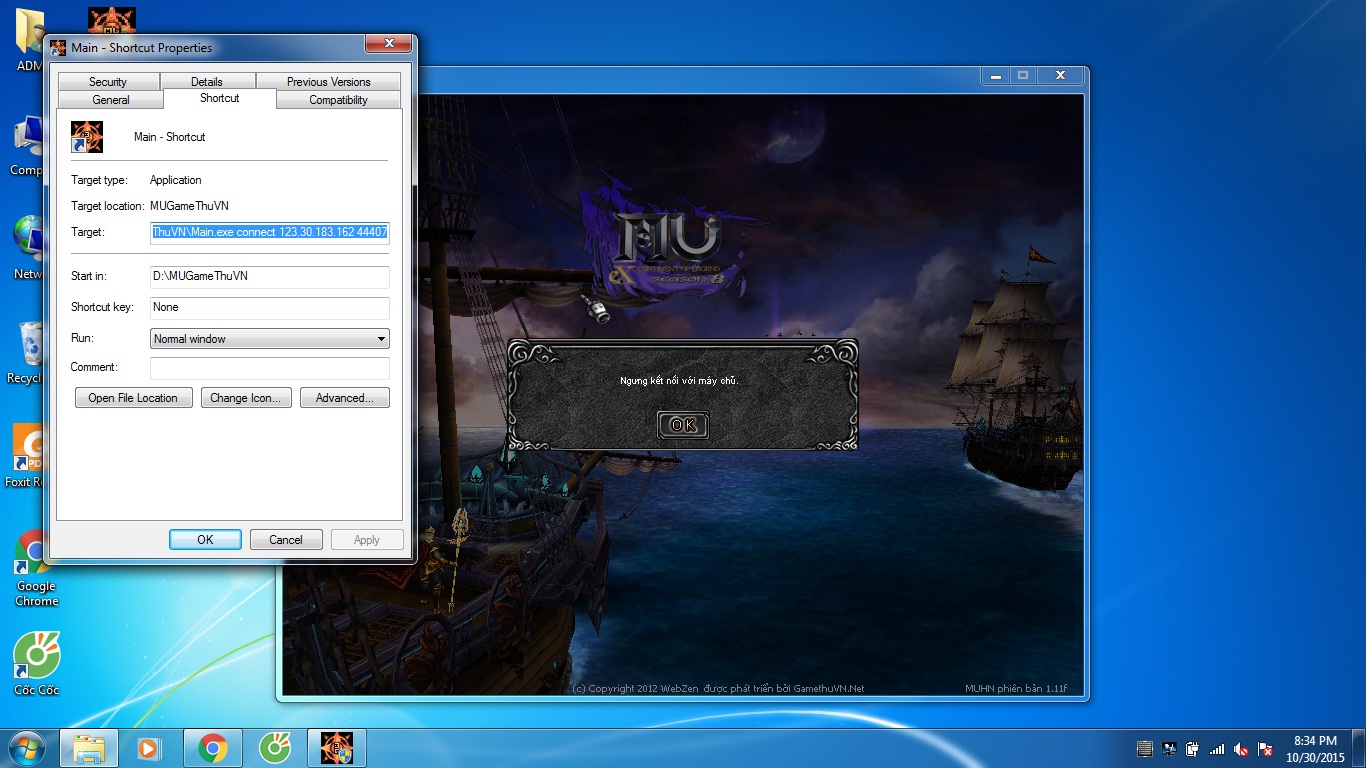The height and width of the screenshot is (768, 1366).
Task: Select the Computer desktop icon
Action: pyautogui.click(x=28, y=146)
